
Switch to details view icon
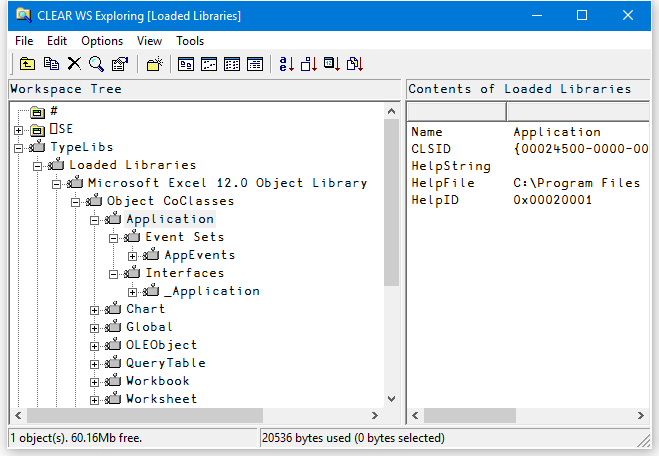[x=255, y=64]
